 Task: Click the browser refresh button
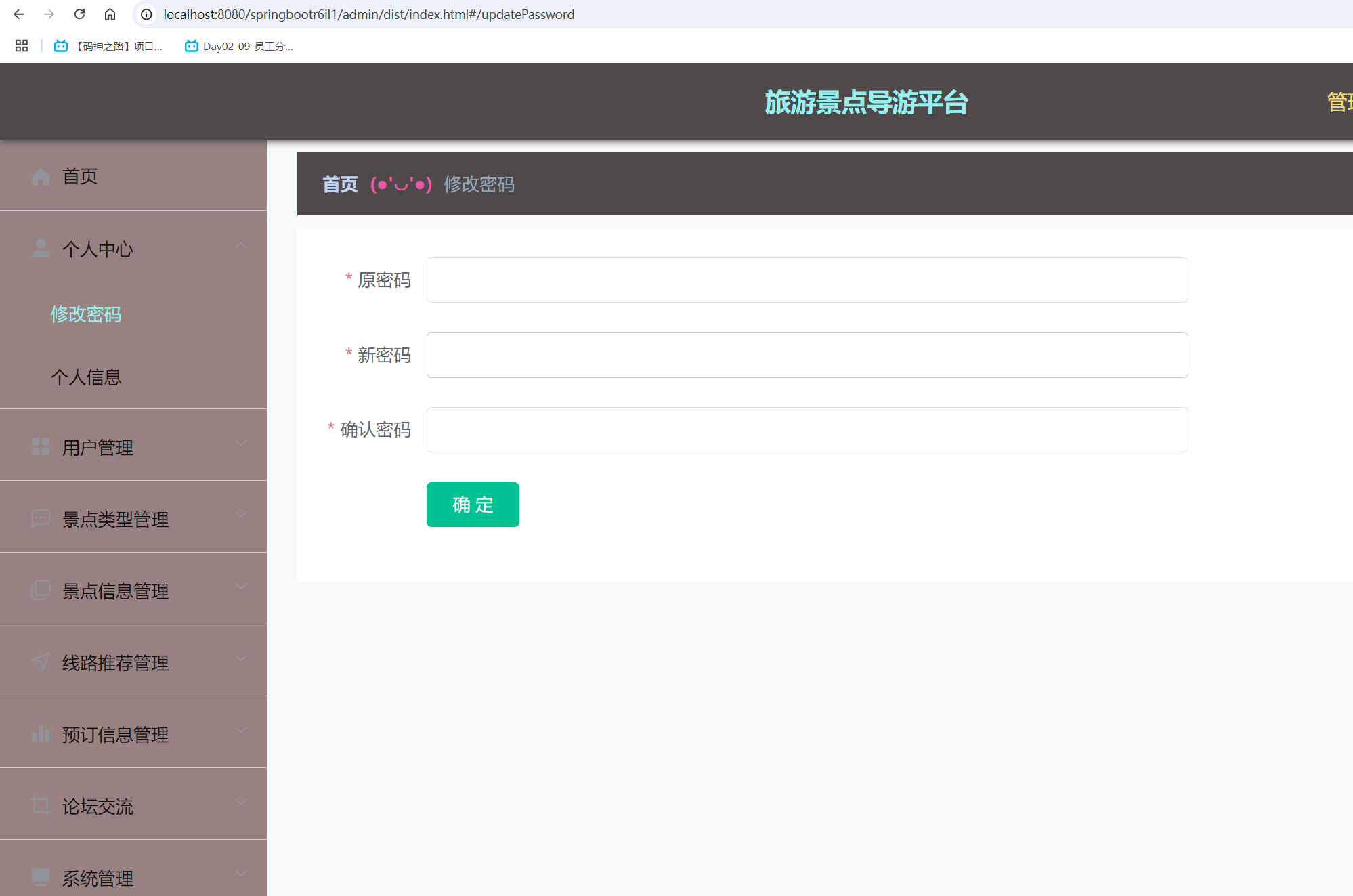point(79,14)
